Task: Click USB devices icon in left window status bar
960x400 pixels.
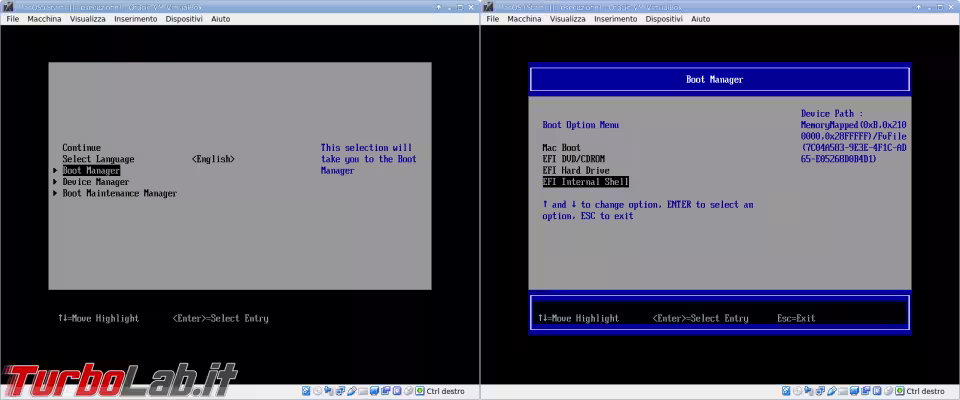Action: (x=351, y=391)
